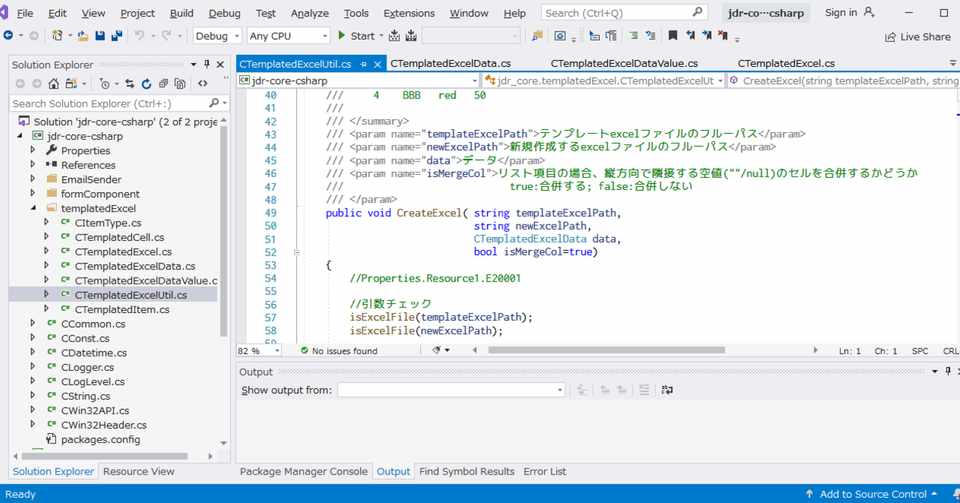Close the CTemplatedExcelUtil.cs tab
Screen dimensions: 960x503
377,64
